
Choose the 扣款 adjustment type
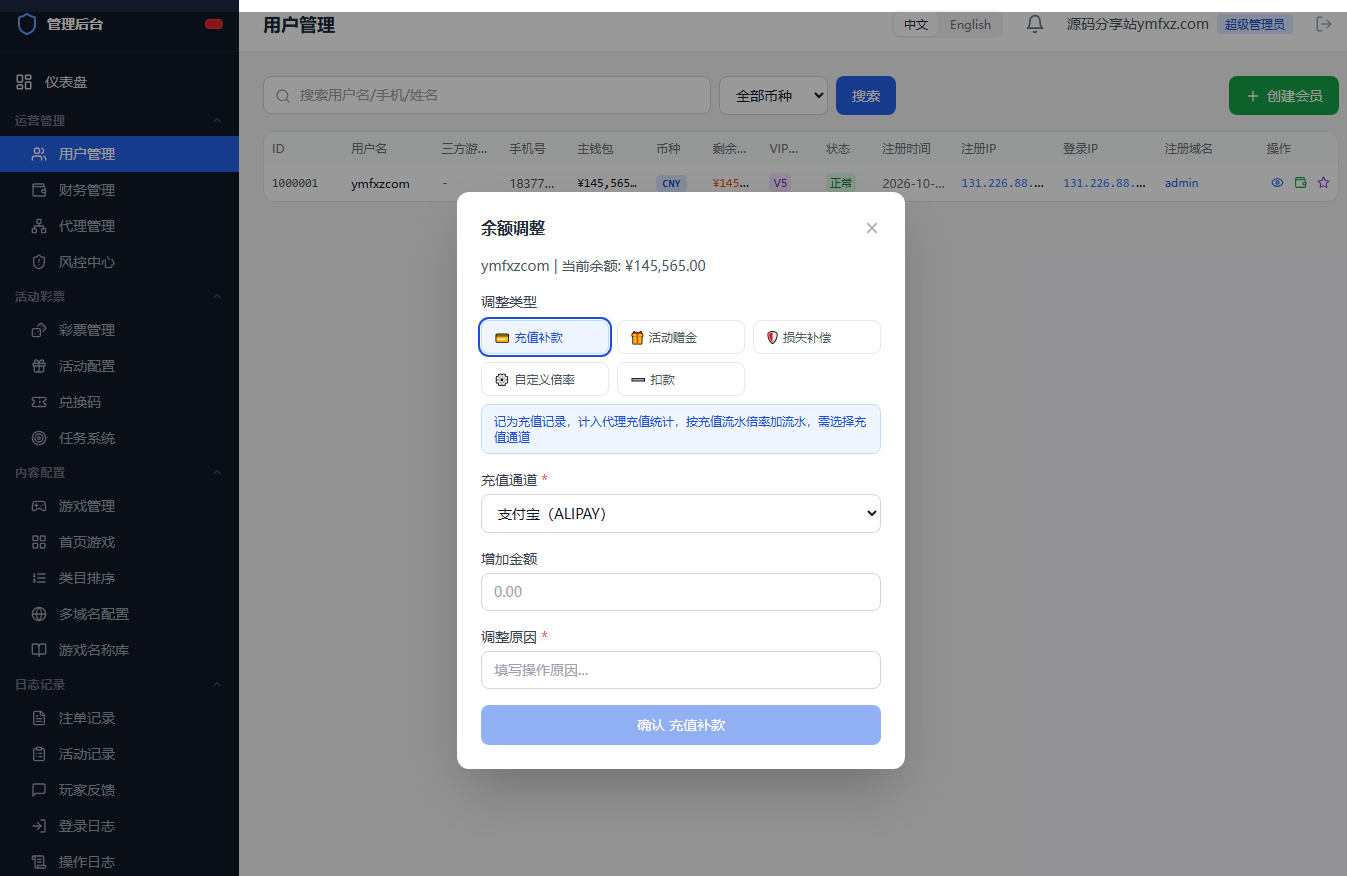pos(681,379)
